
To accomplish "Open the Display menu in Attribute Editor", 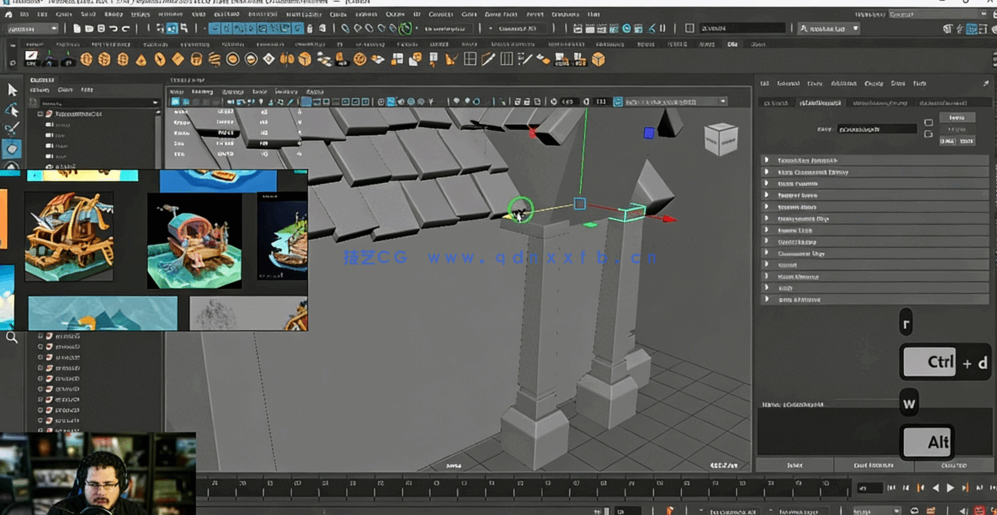I will (x=873, y=84).
